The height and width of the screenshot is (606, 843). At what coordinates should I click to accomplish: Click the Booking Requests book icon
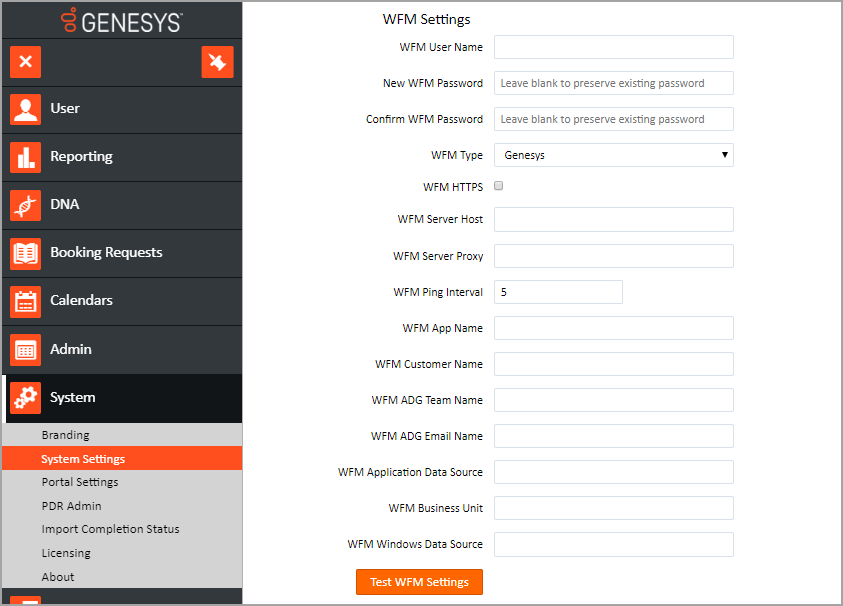point(26,253)
